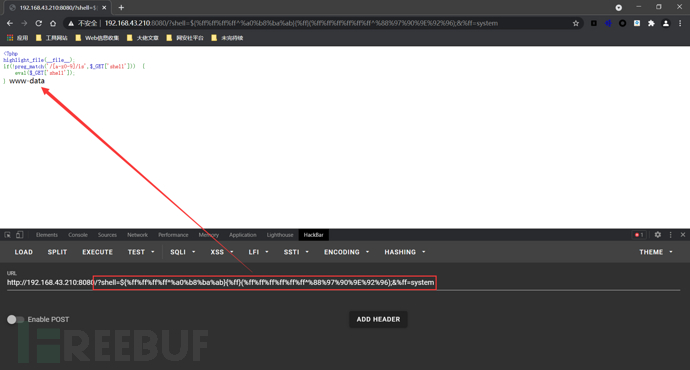The height and width of the screenshot is (370, 690).
Task: Expand the LFI dropdown
Action: [x=258, y=252]
